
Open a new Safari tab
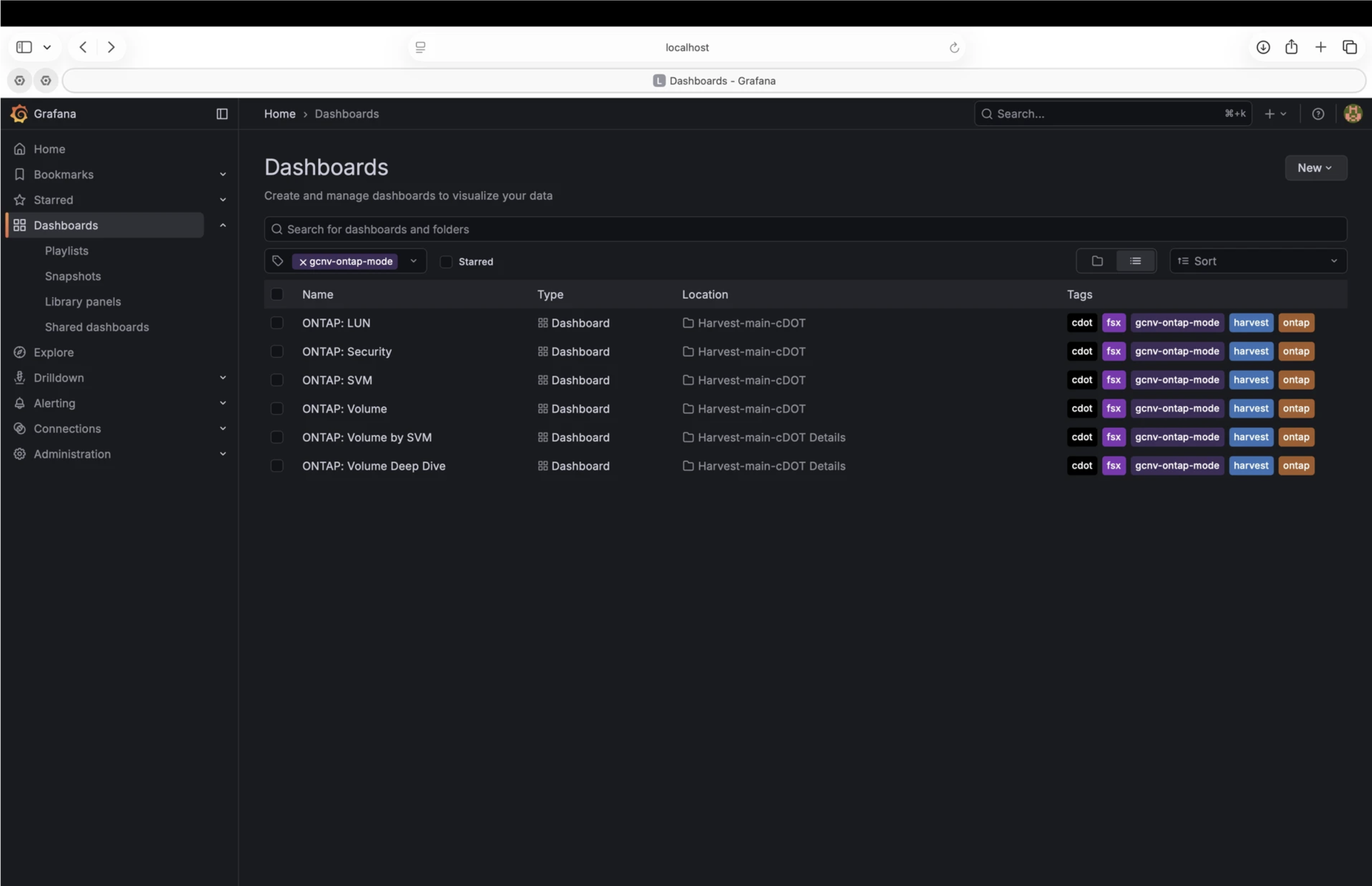[1320, 47]
